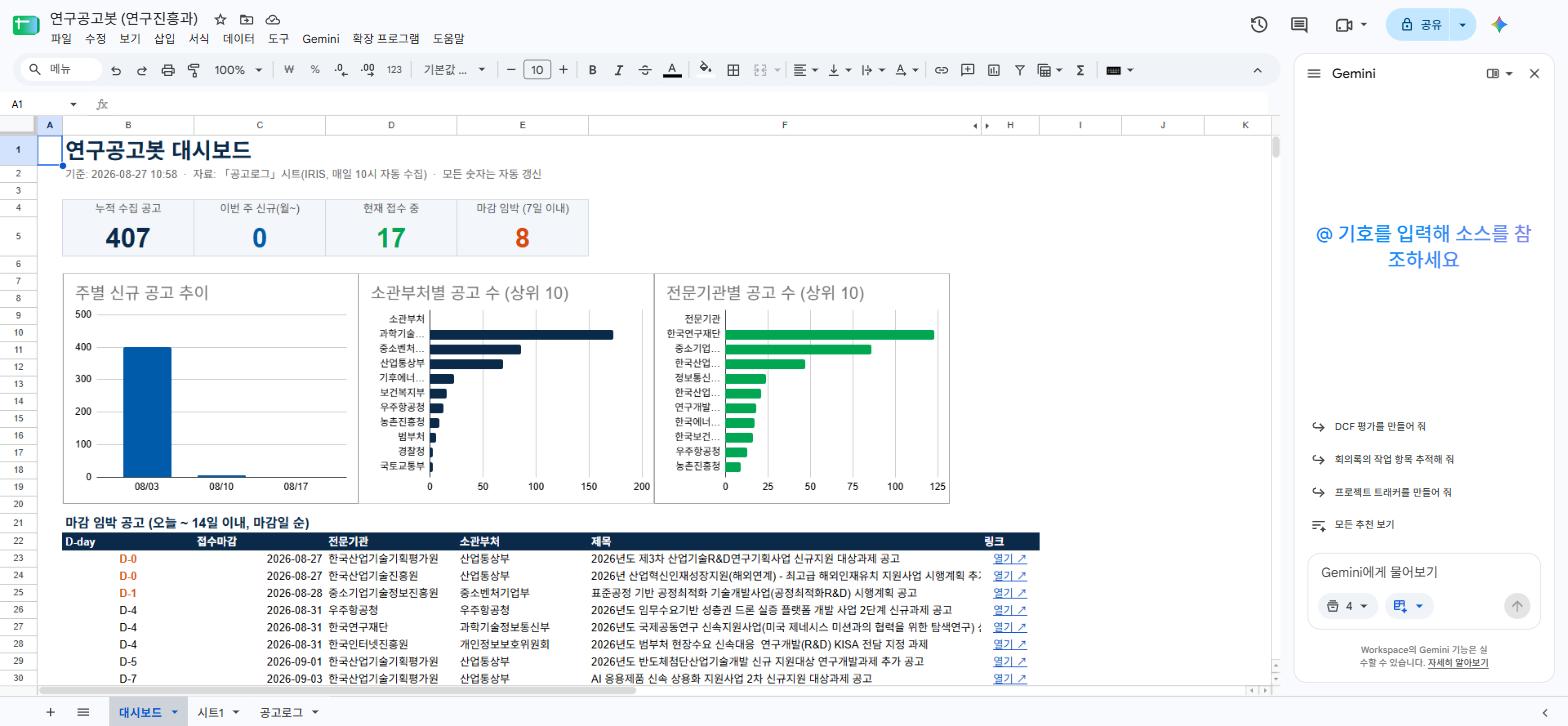This screenshot has width=1568, height=726.
Task: Open the zoom 100% dropdown
Action: [x=238, y=70]
